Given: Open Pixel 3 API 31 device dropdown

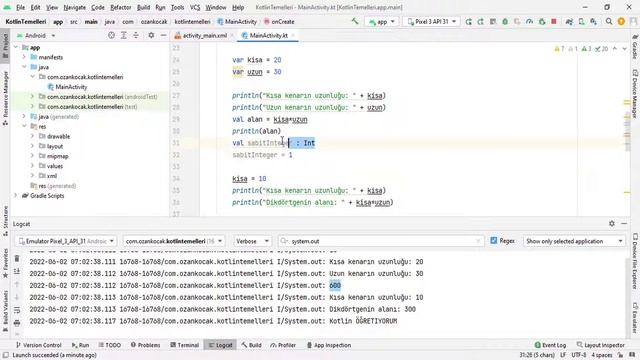Looking at the screenshot, I should click(x=432, y=22).
